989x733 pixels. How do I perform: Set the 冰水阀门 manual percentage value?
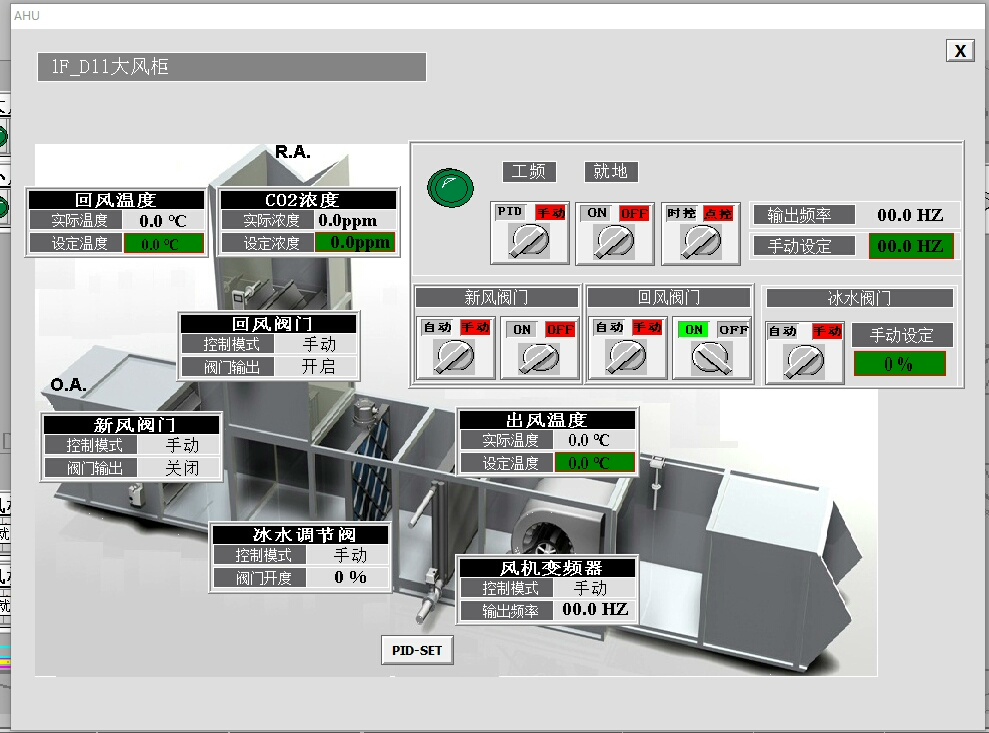(x=898, y=364)
